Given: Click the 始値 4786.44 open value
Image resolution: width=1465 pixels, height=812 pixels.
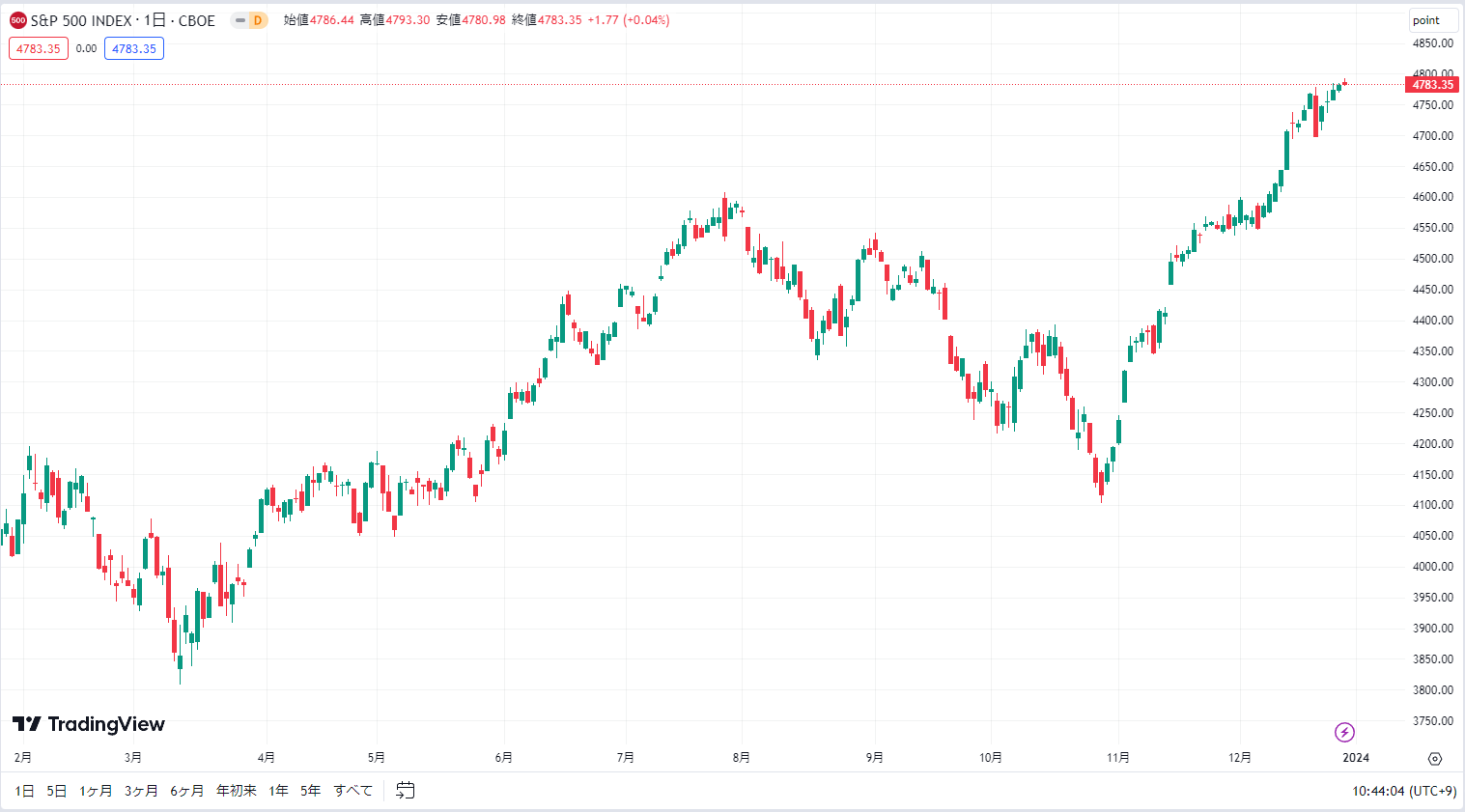Looking at the screenshot, I should (319, 20).
